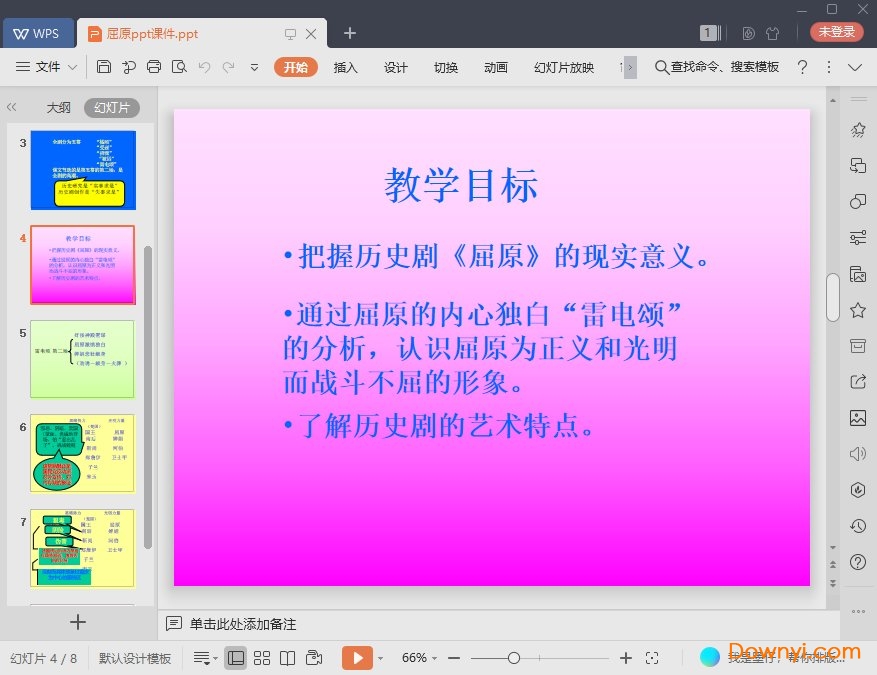Open notes layout dropdown in status bar

pos(205,658)
